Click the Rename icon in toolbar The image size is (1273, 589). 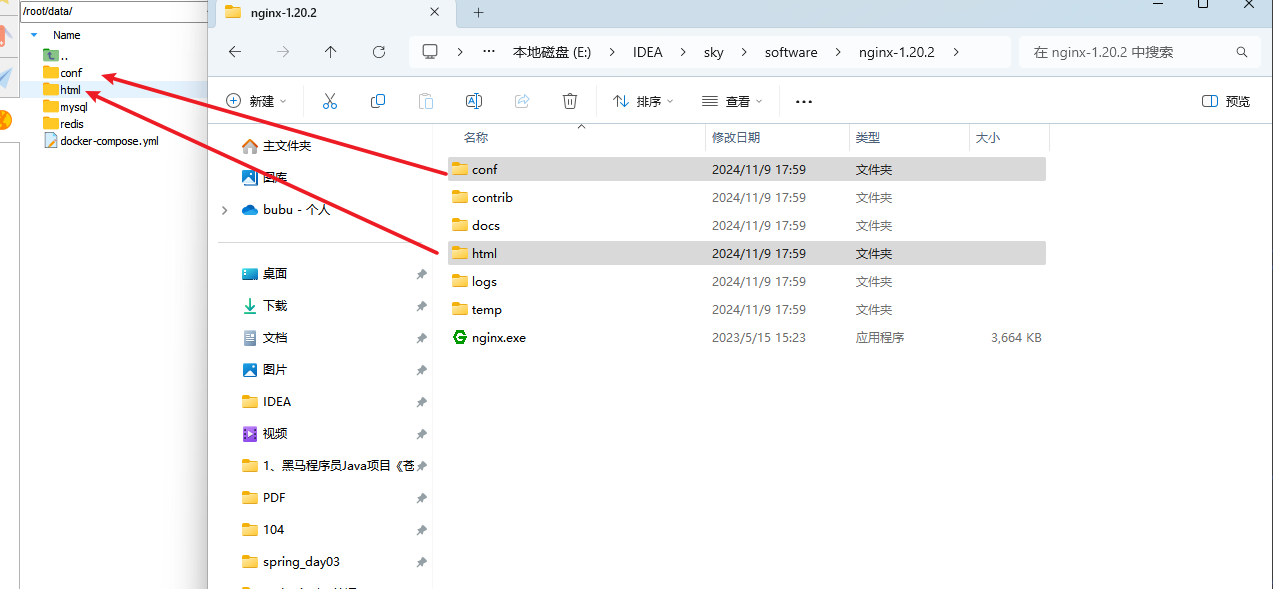(474, 101)
